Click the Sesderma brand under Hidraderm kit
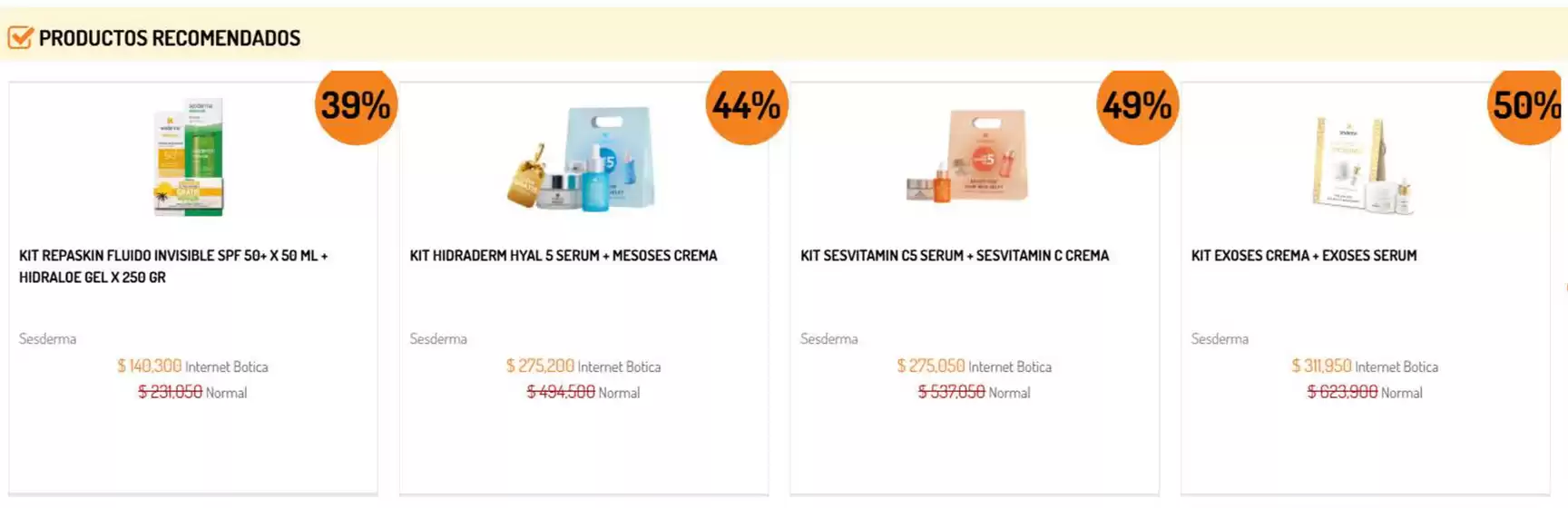The image size is (1568, 508). click(x=438, y=338)
